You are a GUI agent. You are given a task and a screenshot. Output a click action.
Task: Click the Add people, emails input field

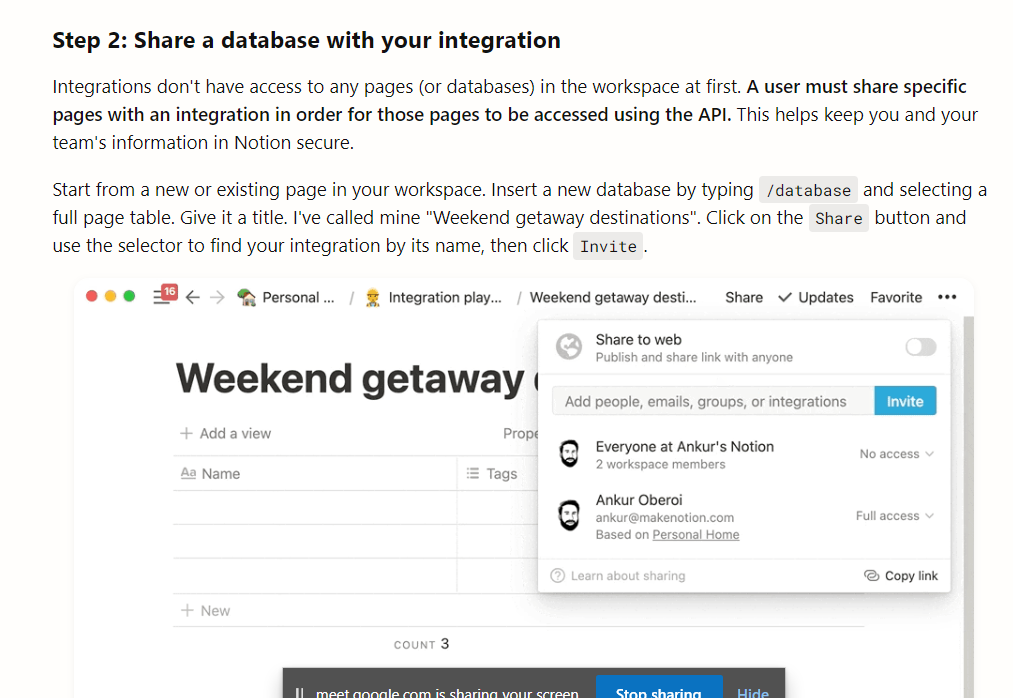coord(713,401)
